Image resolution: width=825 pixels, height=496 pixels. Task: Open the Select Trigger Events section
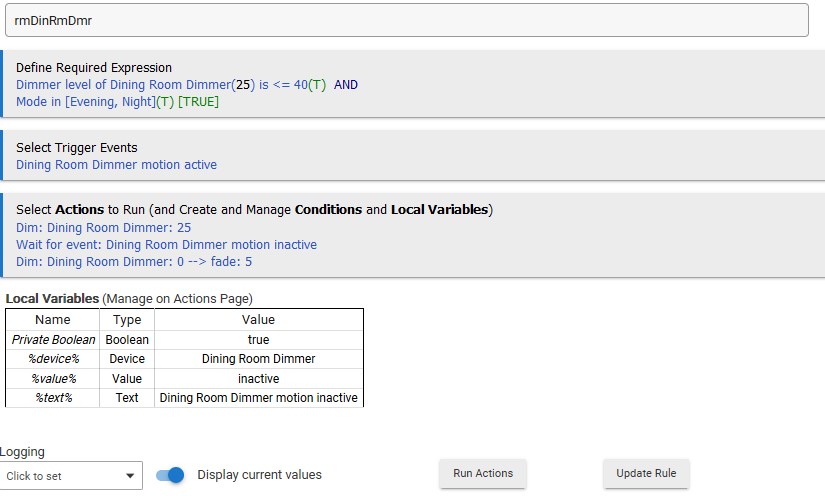pyautogui.click(x=77, y=148)
